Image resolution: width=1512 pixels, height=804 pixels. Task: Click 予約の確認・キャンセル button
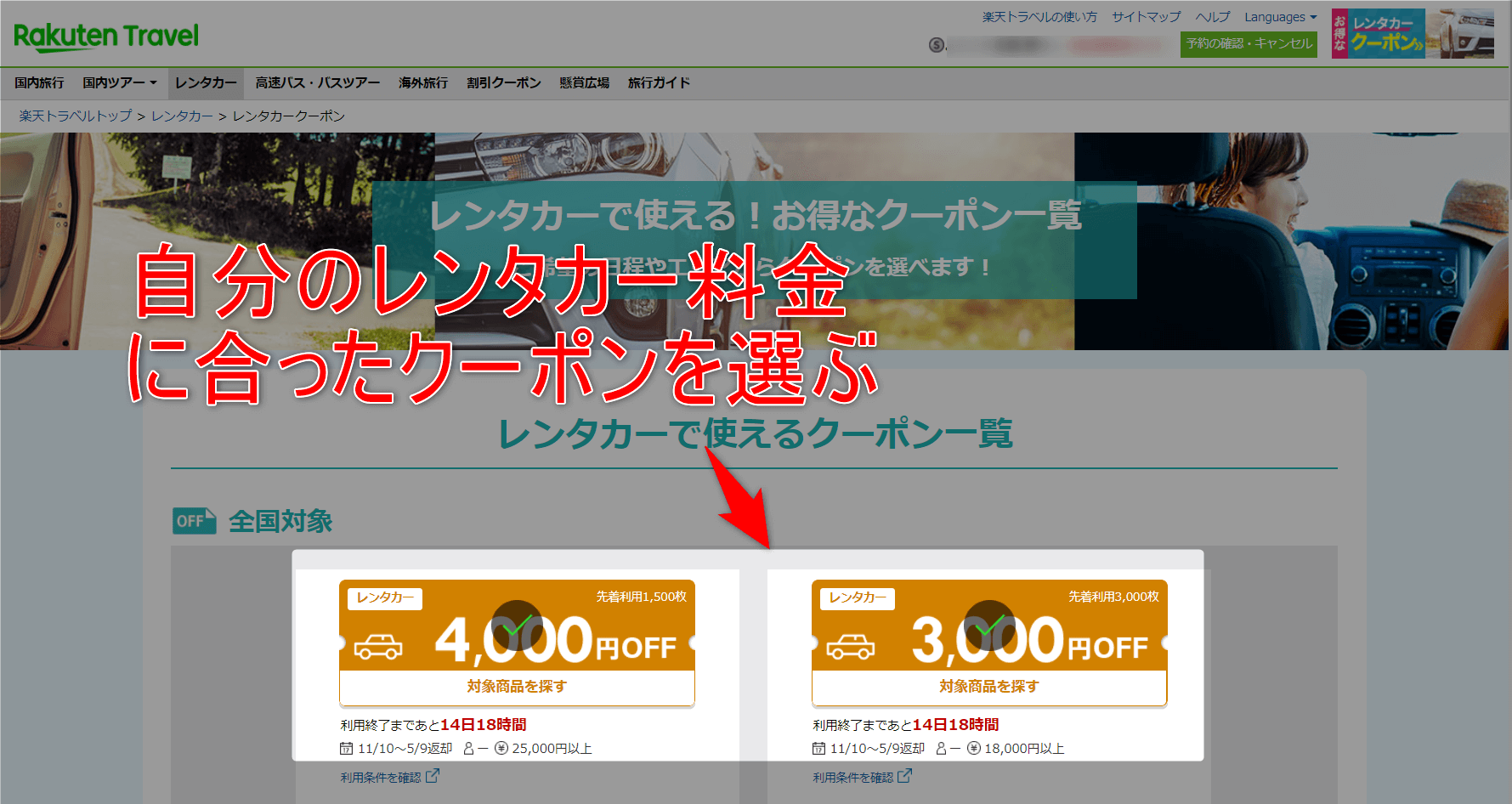click(1249, 43)
